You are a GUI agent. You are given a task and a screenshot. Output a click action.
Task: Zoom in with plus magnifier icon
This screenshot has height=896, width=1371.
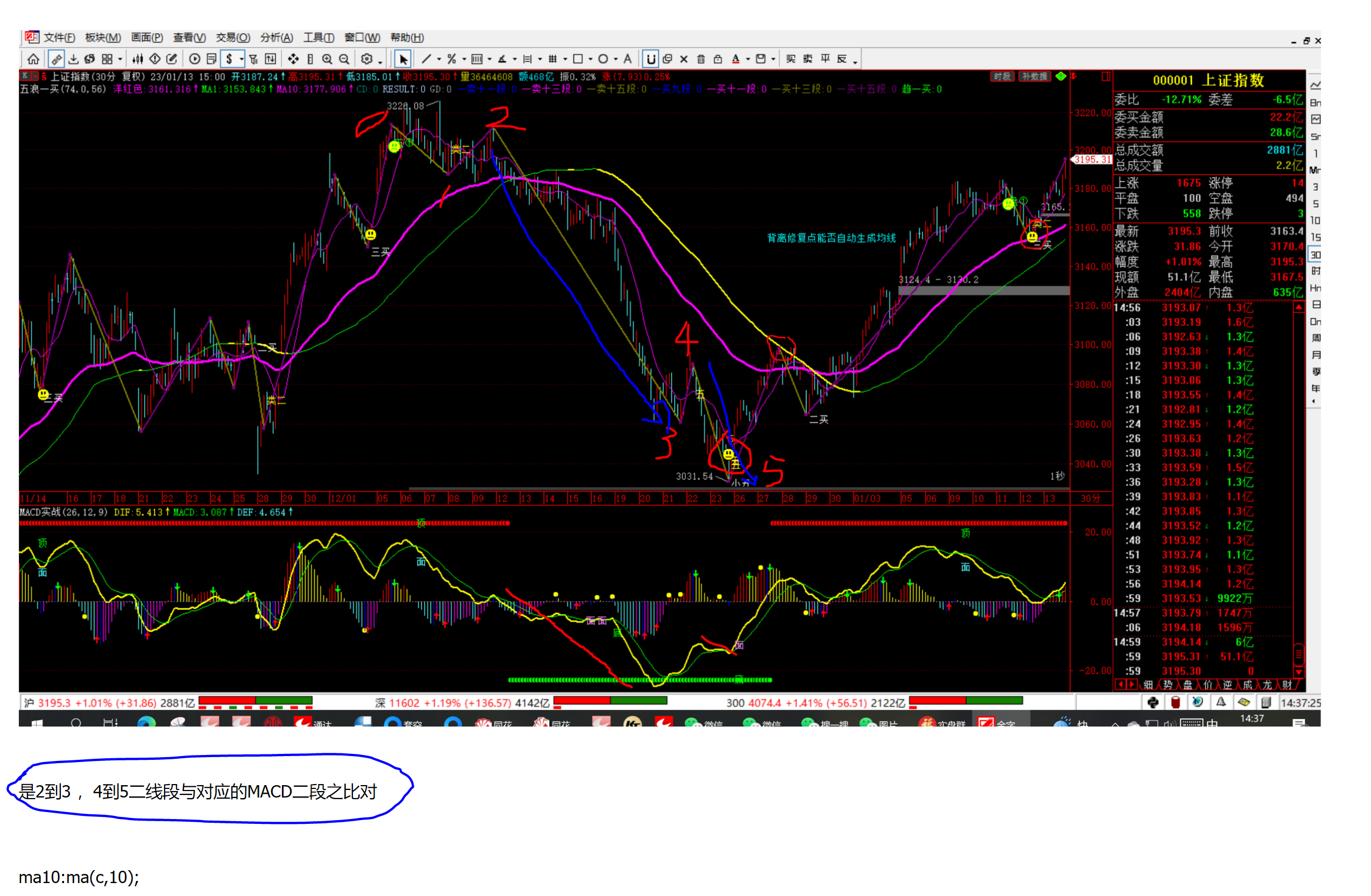click(x=327, y=59)
